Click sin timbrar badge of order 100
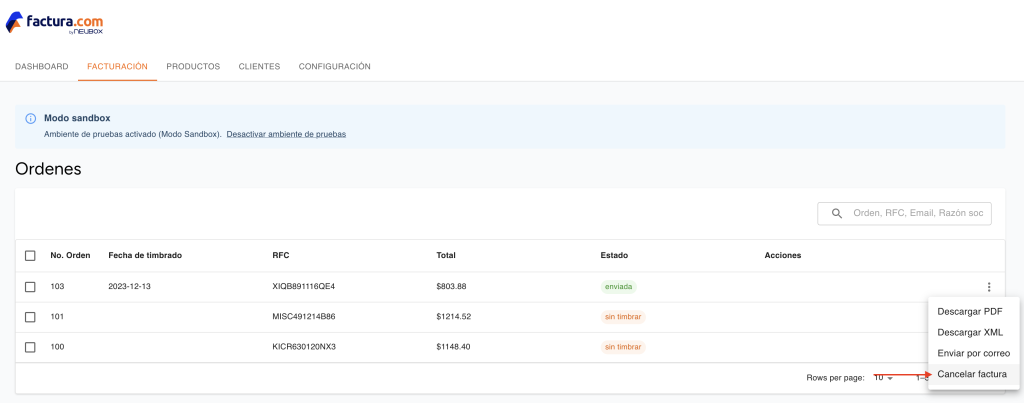The width and height of the screenshot is (1024, 403). 623,347
